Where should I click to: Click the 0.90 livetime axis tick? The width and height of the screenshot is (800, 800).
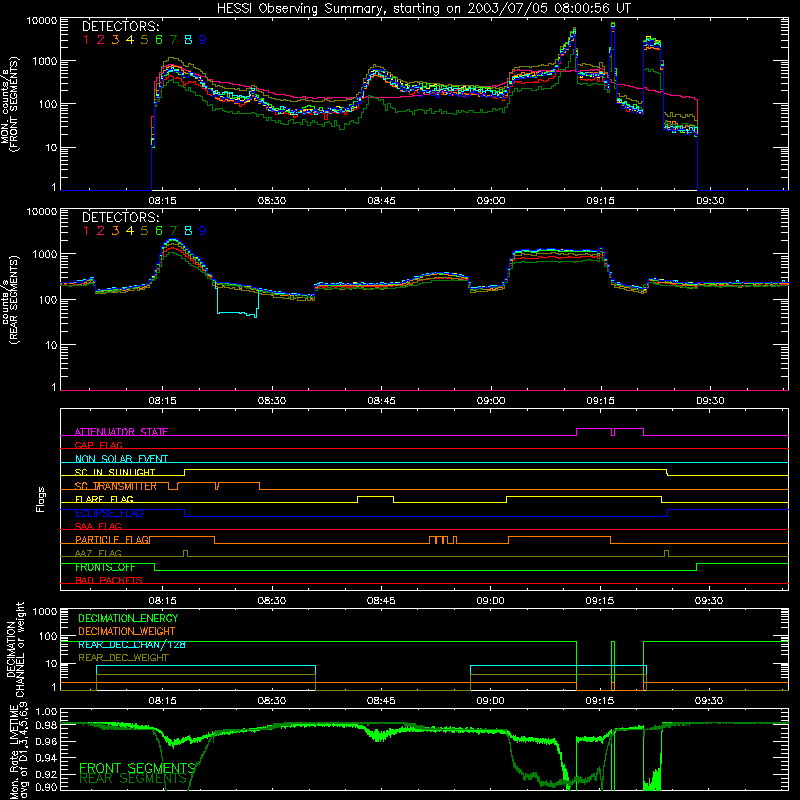pyautogui.click(x=46, y=787)
